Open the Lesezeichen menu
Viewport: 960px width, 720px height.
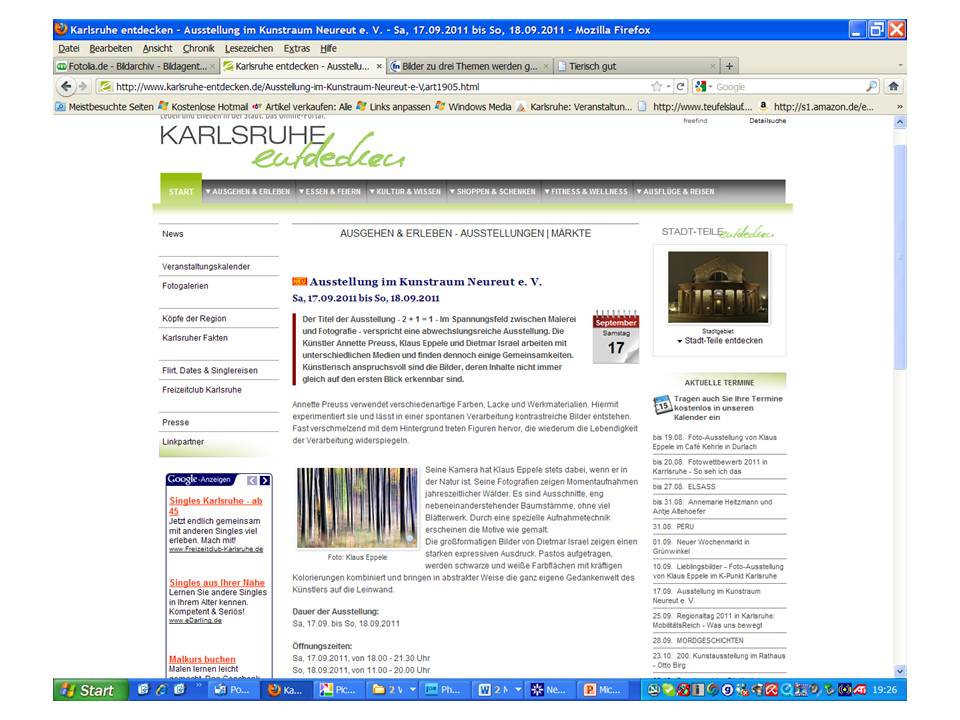pos(249,48)
